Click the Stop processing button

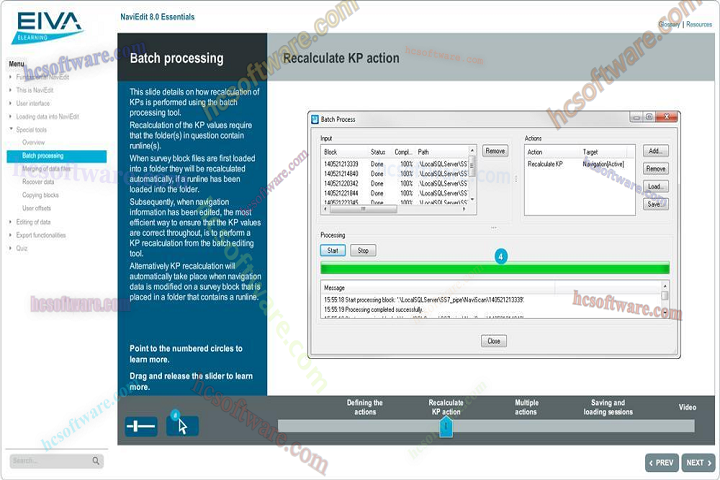click(363, 250)
